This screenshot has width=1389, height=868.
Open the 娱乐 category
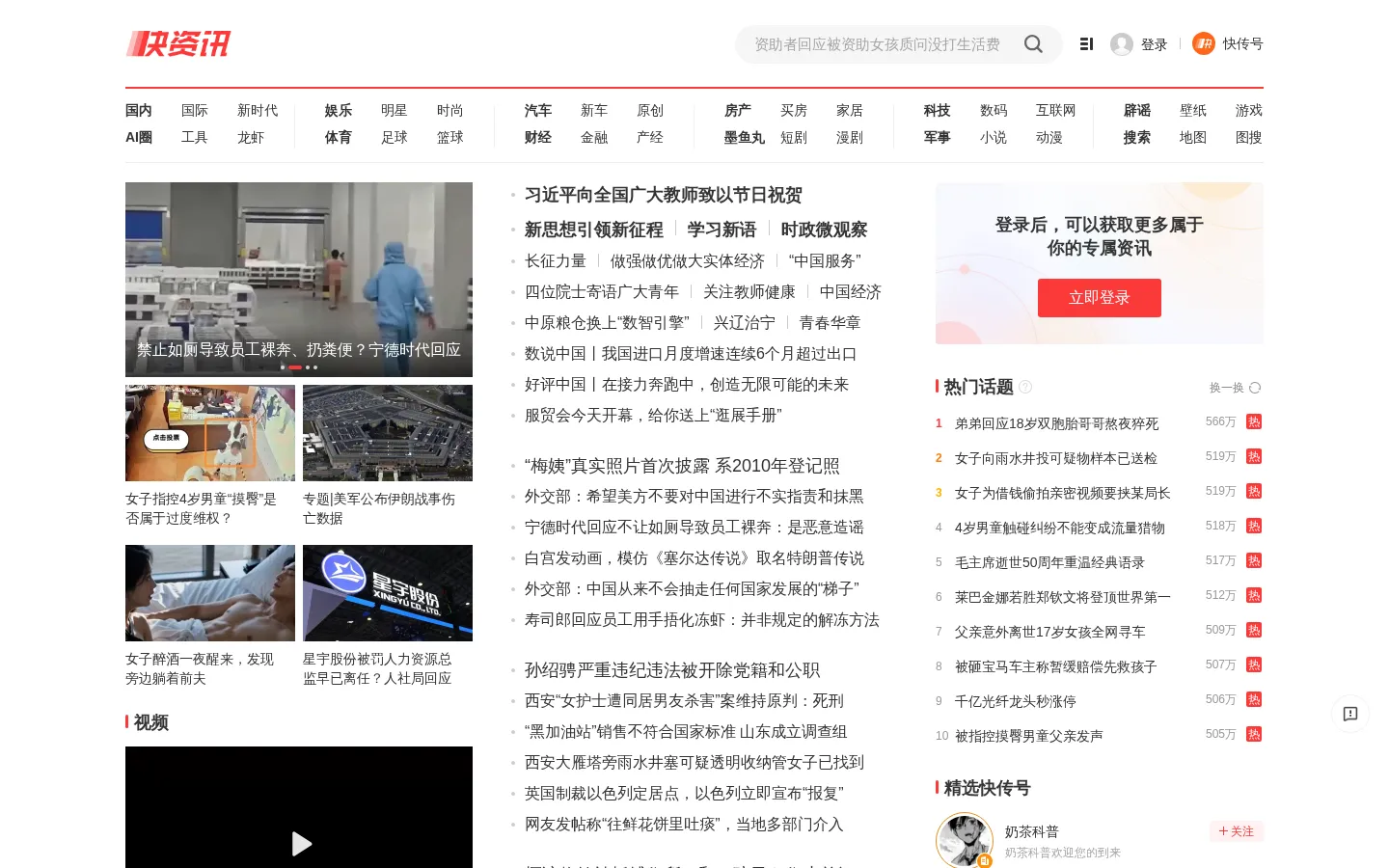coord(339,111)
